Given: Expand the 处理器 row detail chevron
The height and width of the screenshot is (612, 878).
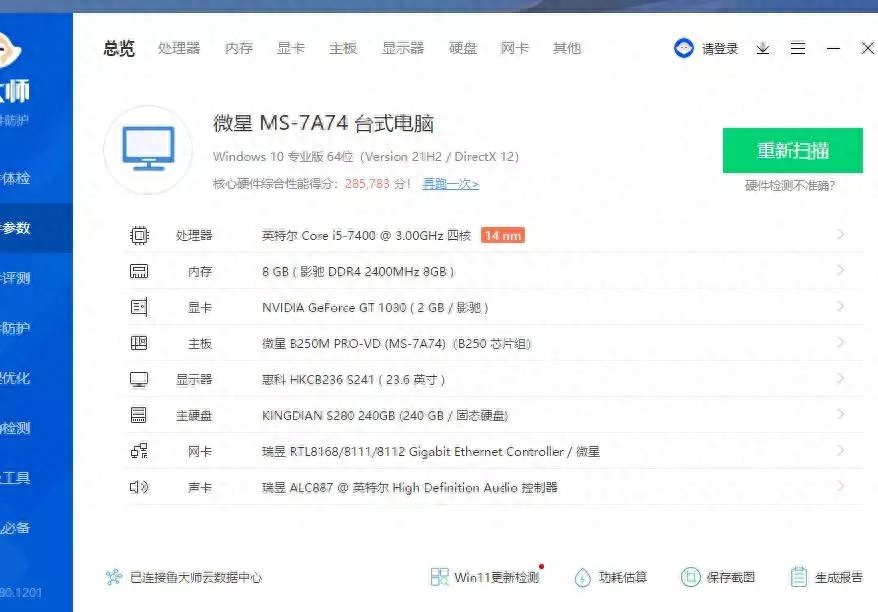Looking at the screenshot, I should click(840, 233).
